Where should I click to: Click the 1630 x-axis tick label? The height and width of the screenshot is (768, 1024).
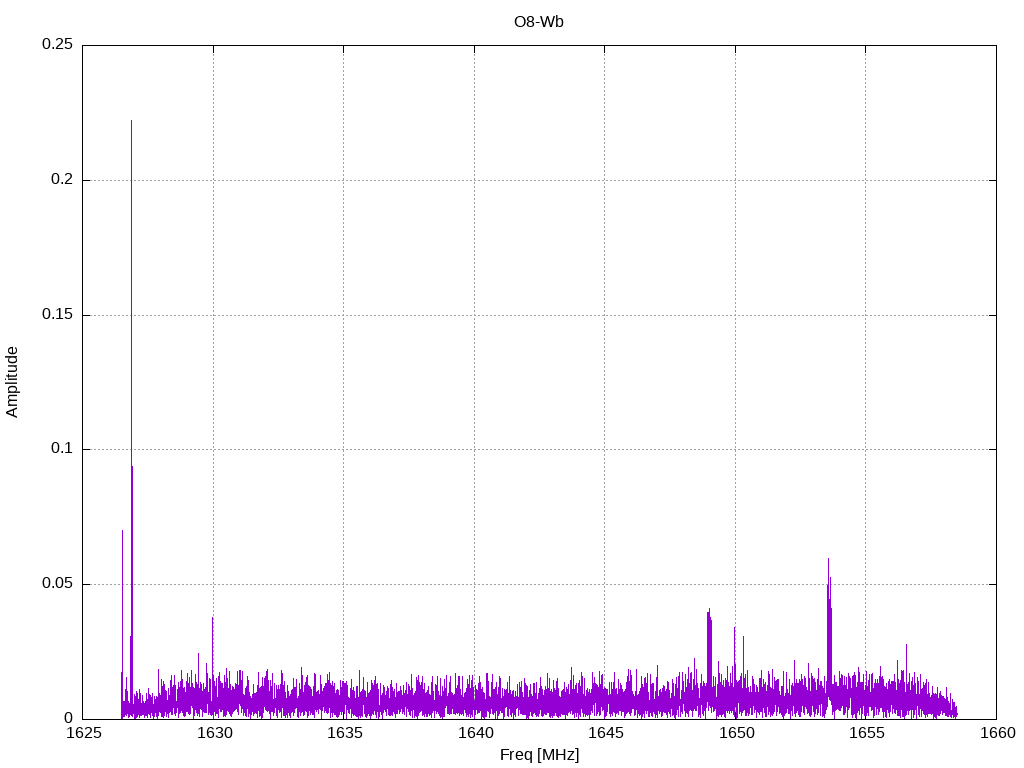(213, 734)
